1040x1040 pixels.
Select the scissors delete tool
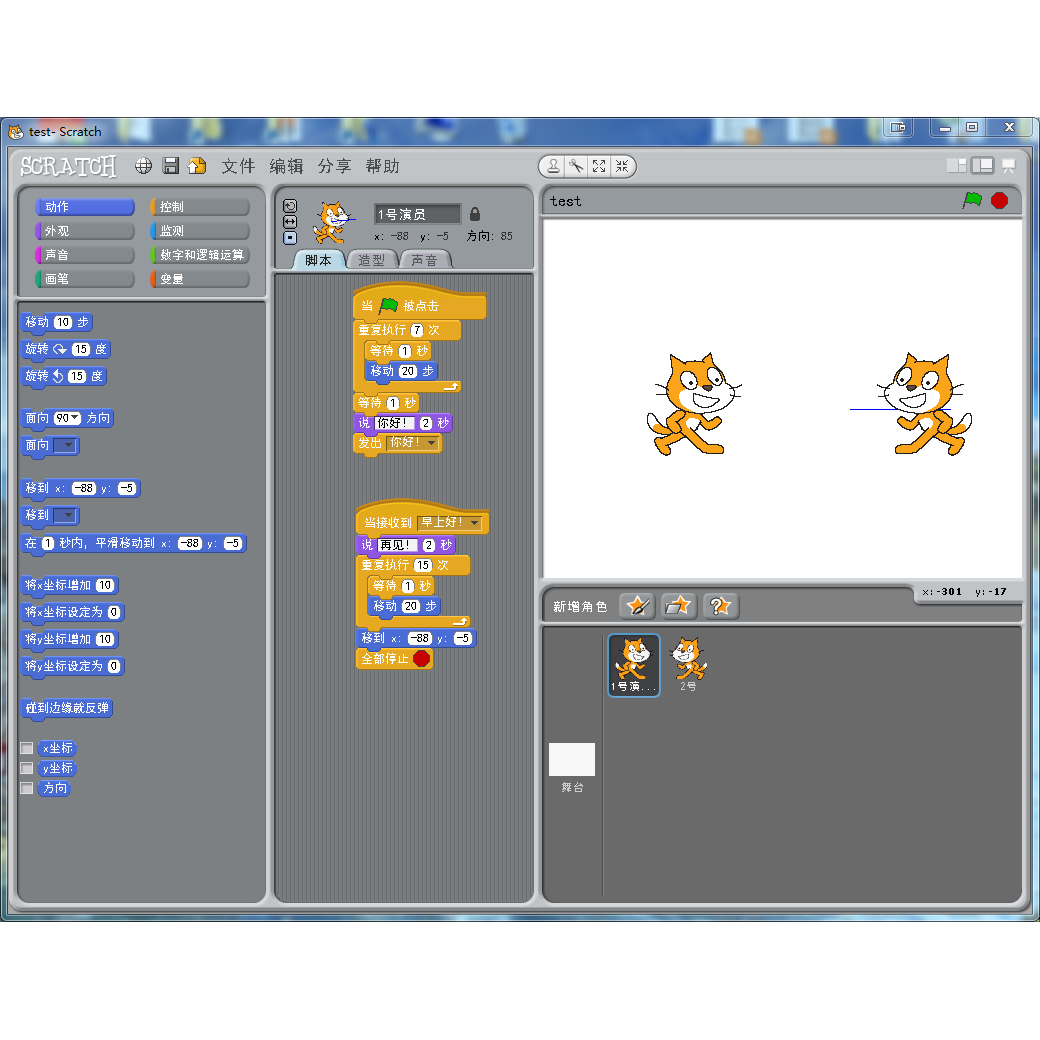tap(576, 166)
